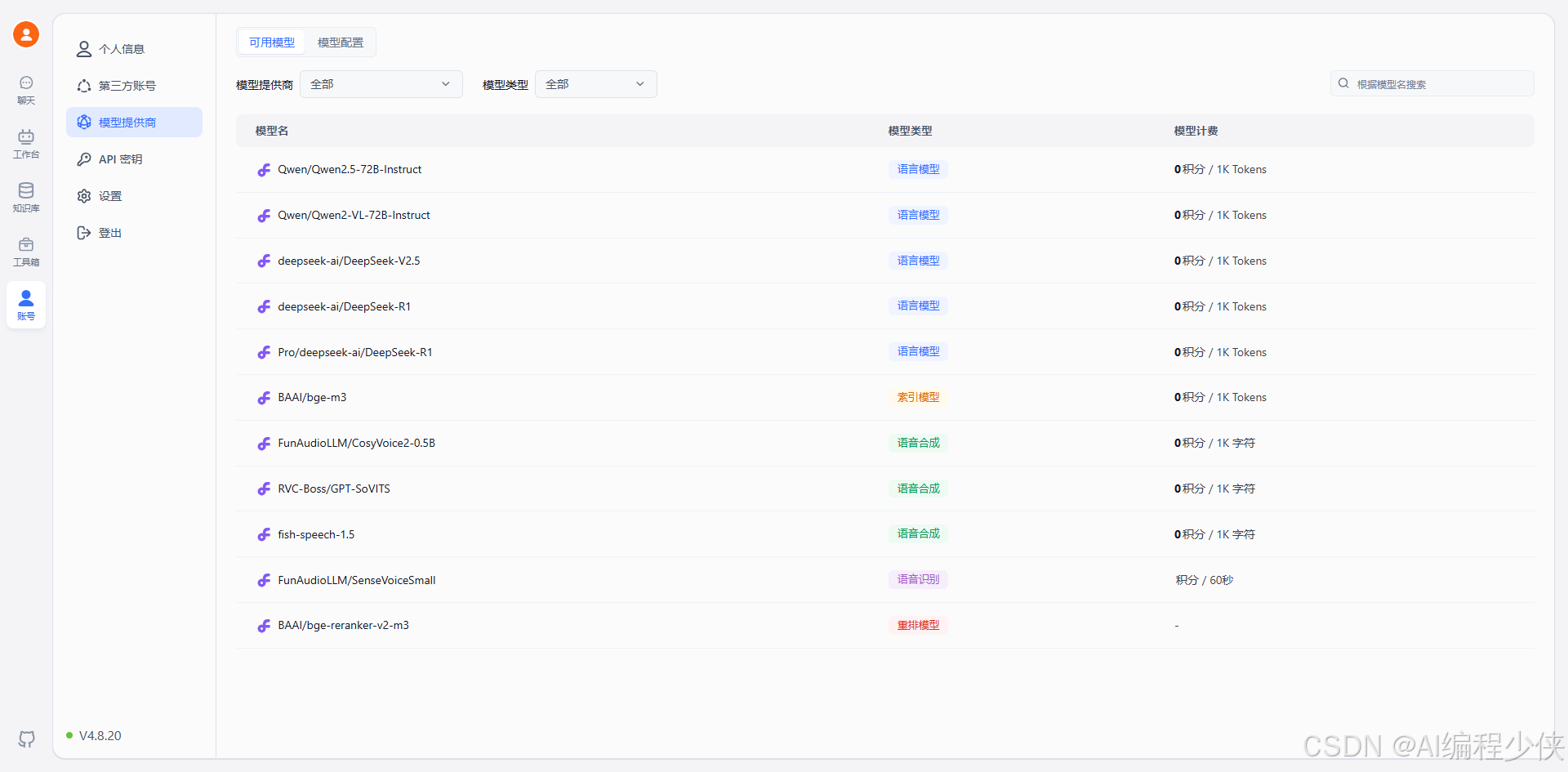Click the icon beside Qwen/Qwen2.5-72B-Instruct
This screenshot has height=772, width=1568.
pos(264,170)
